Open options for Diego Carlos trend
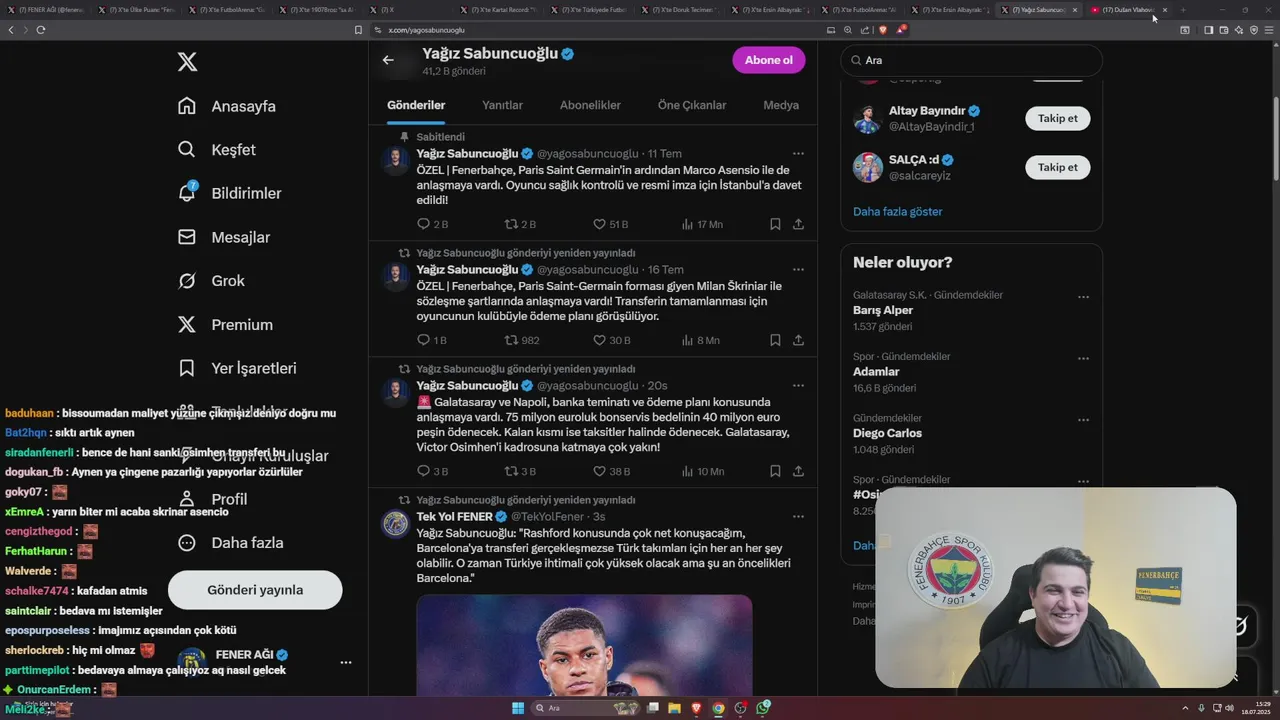 (x=1083, y=420)
